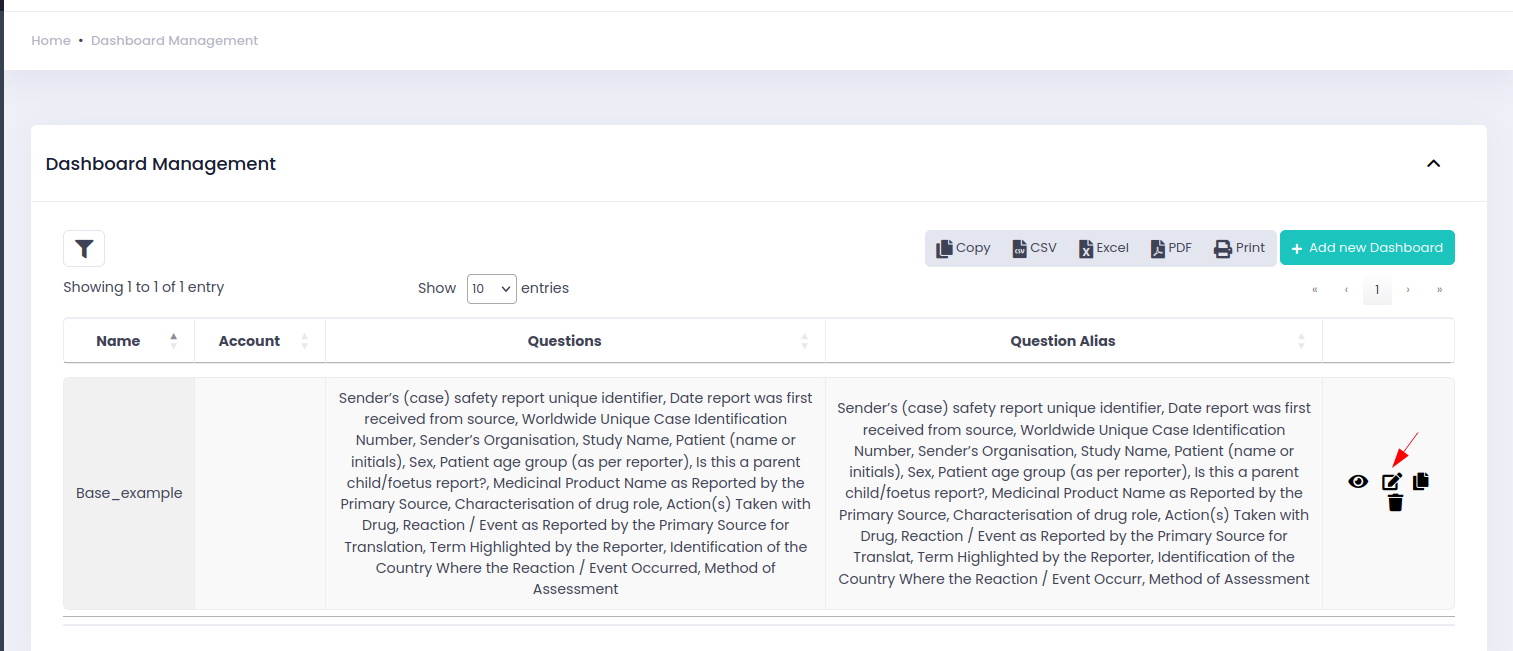Open the table filter funnel icon
The width and height of the screenshot is (1513, 651).
tap(84, 248)
